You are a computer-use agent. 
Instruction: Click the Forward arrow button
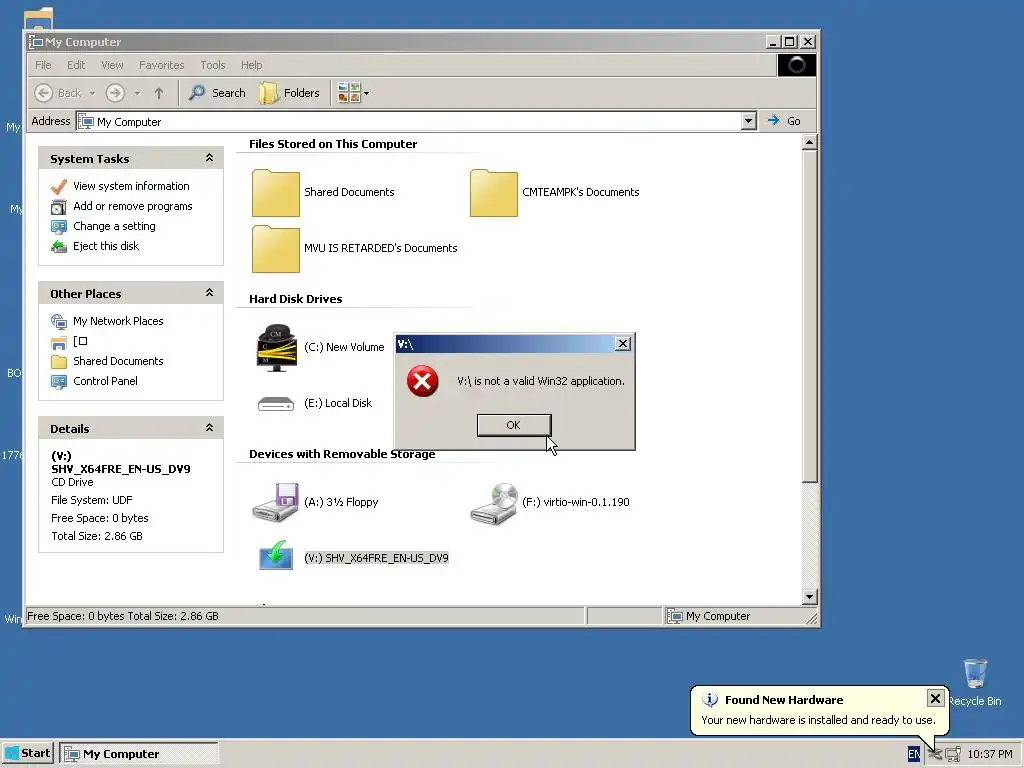point(116,93)
